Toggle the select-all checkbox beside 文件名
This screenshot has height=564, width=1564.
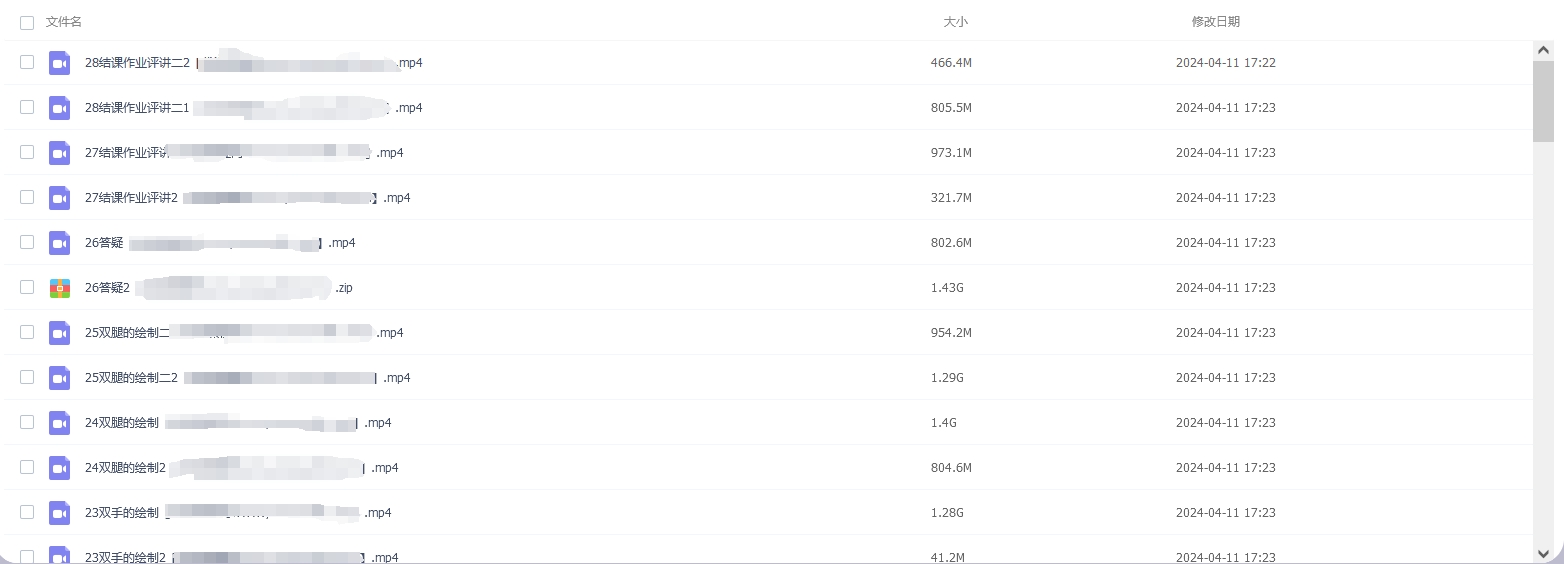[27, 22]
